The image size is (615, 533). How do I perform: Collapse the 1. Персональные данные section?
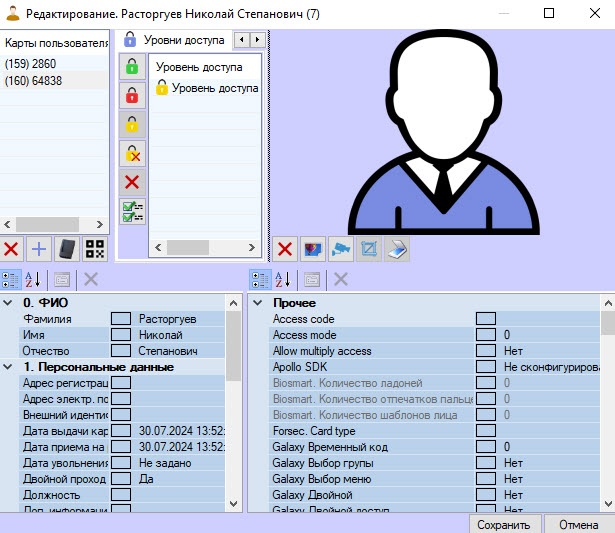coord(9,367)
